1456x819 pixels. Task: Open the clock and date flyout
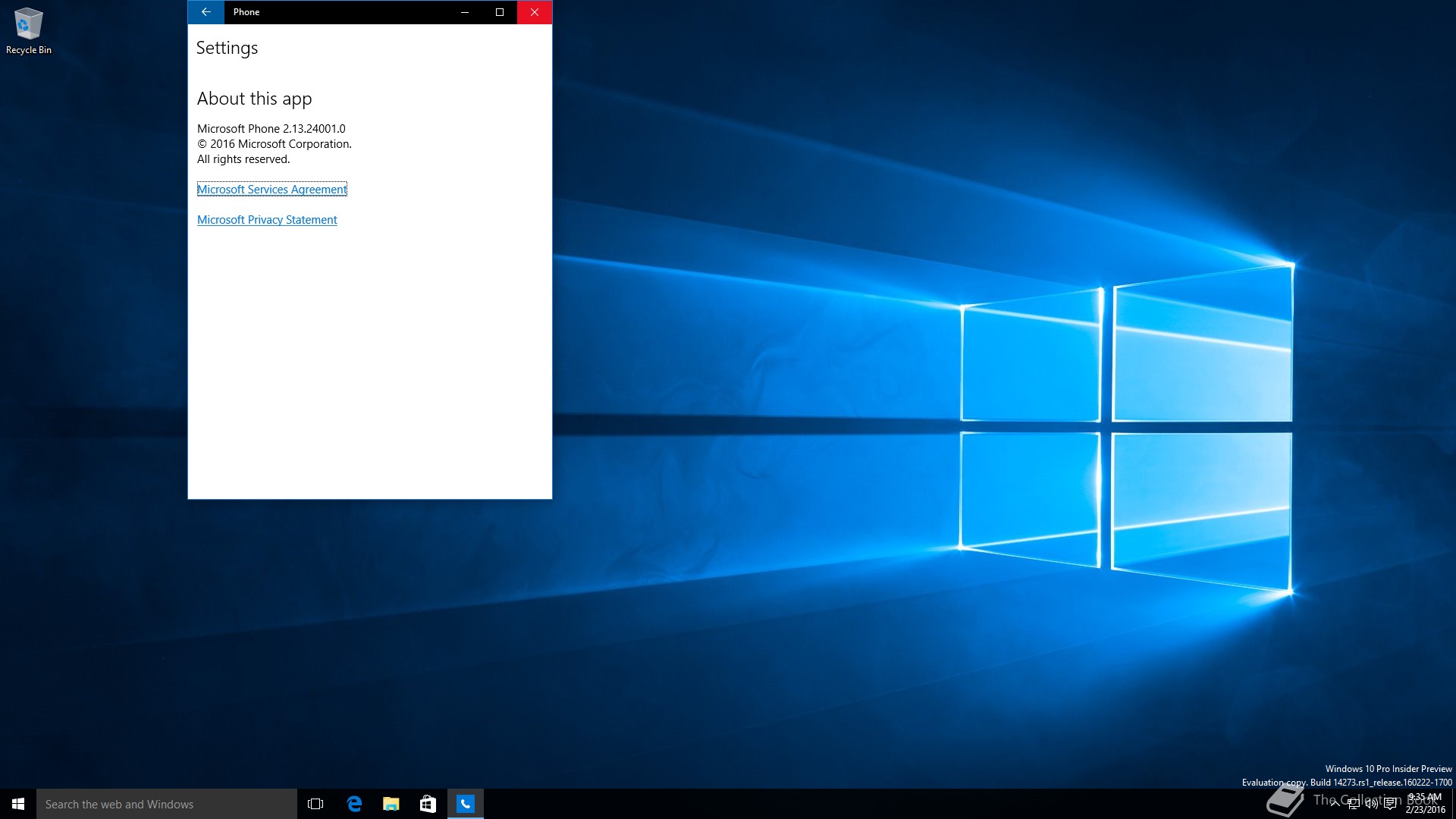pyautogui.click(x=1425, y=804)
